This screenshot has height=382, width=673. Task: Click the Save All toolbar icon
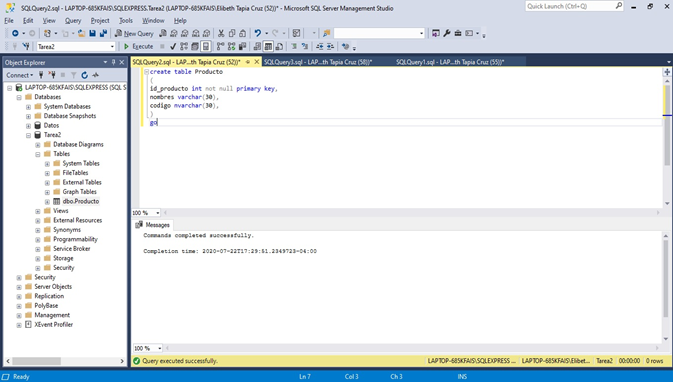103,33
